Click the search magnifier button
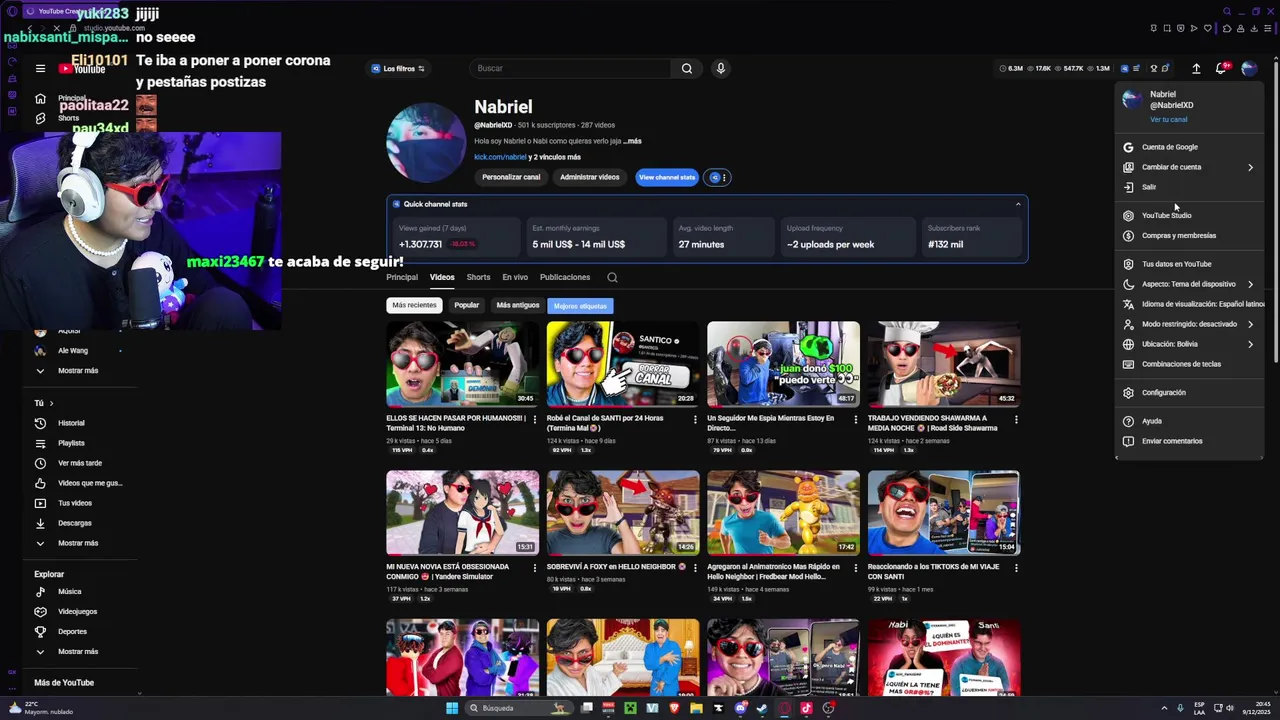Screen dimensions: 1280x720 [687, 68]
